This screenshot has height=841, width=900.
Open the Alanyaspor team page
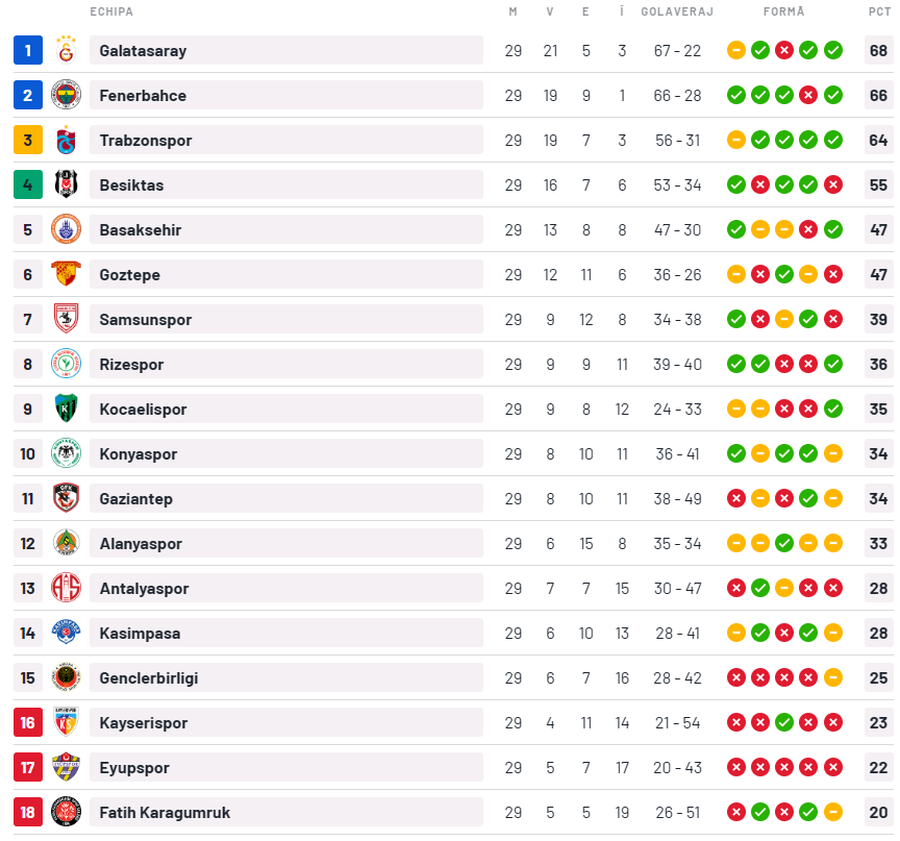(140, 544)
